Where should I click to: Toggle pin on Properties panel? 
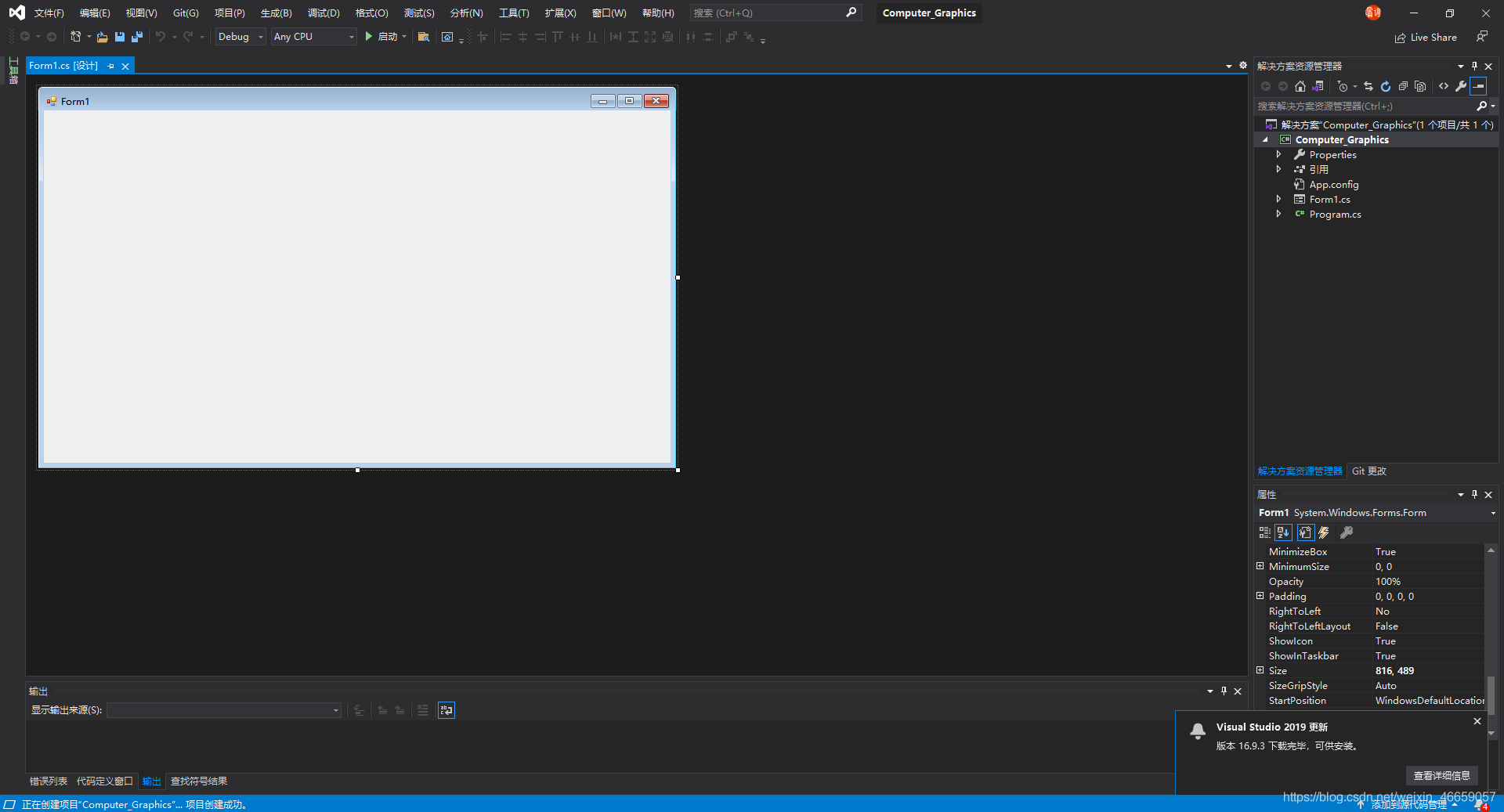coord(1474,494)
